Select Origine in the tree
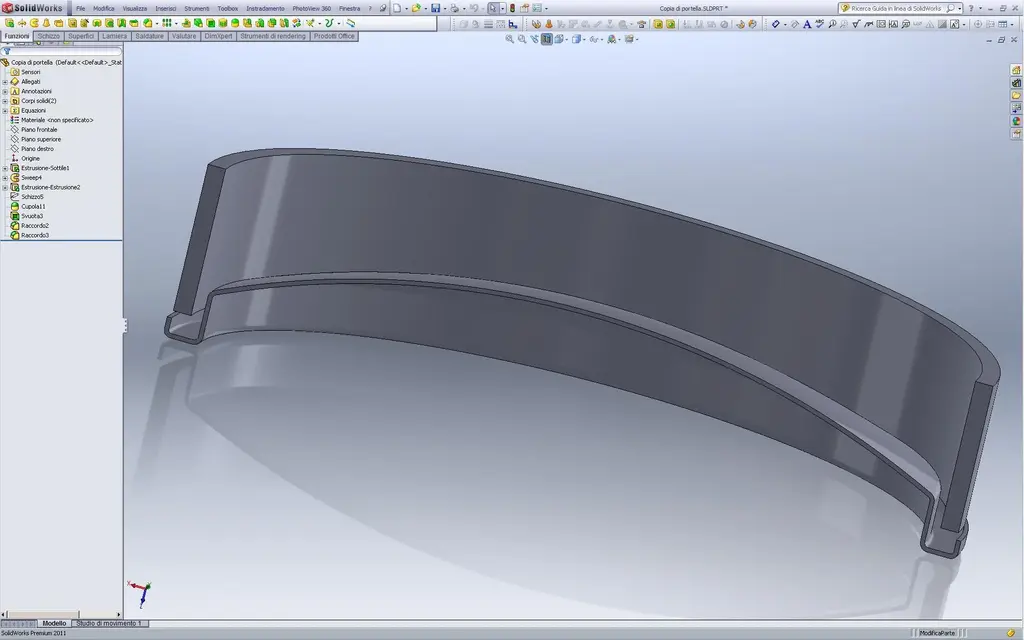Screen dimensions: 1024x640 (x=30, y=158)
